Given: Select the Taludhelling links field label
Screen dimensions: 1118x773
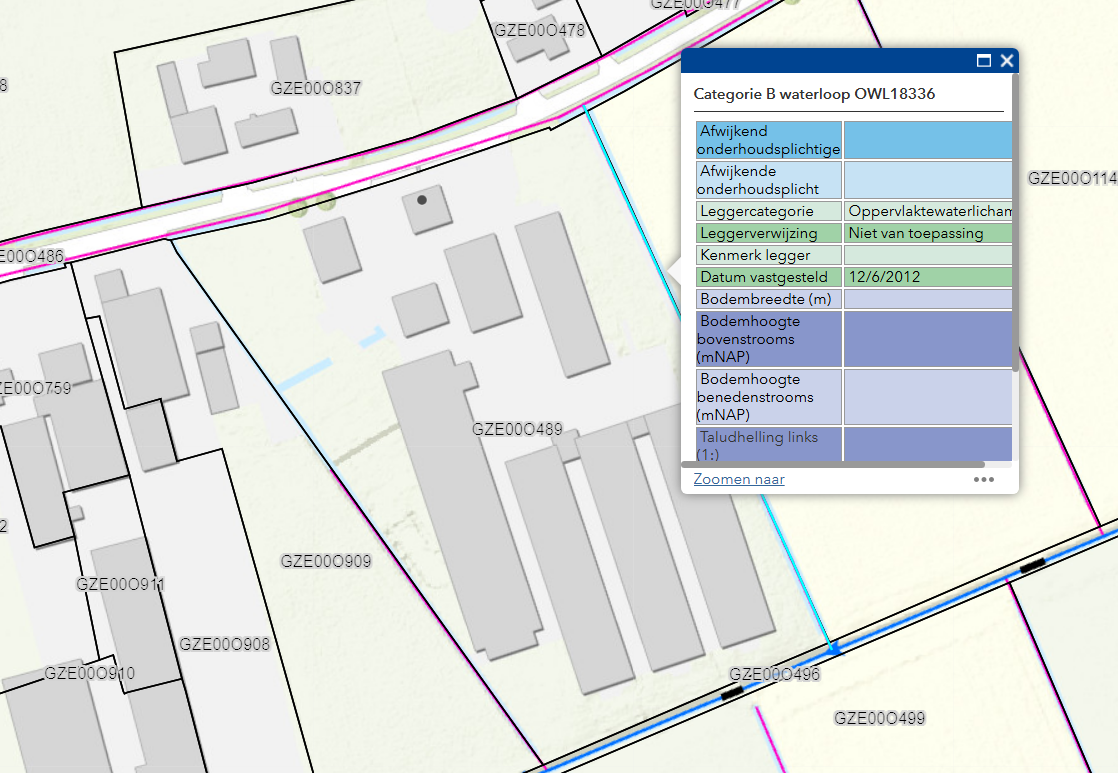Looking at the screenshot, I should click(769, 444).
